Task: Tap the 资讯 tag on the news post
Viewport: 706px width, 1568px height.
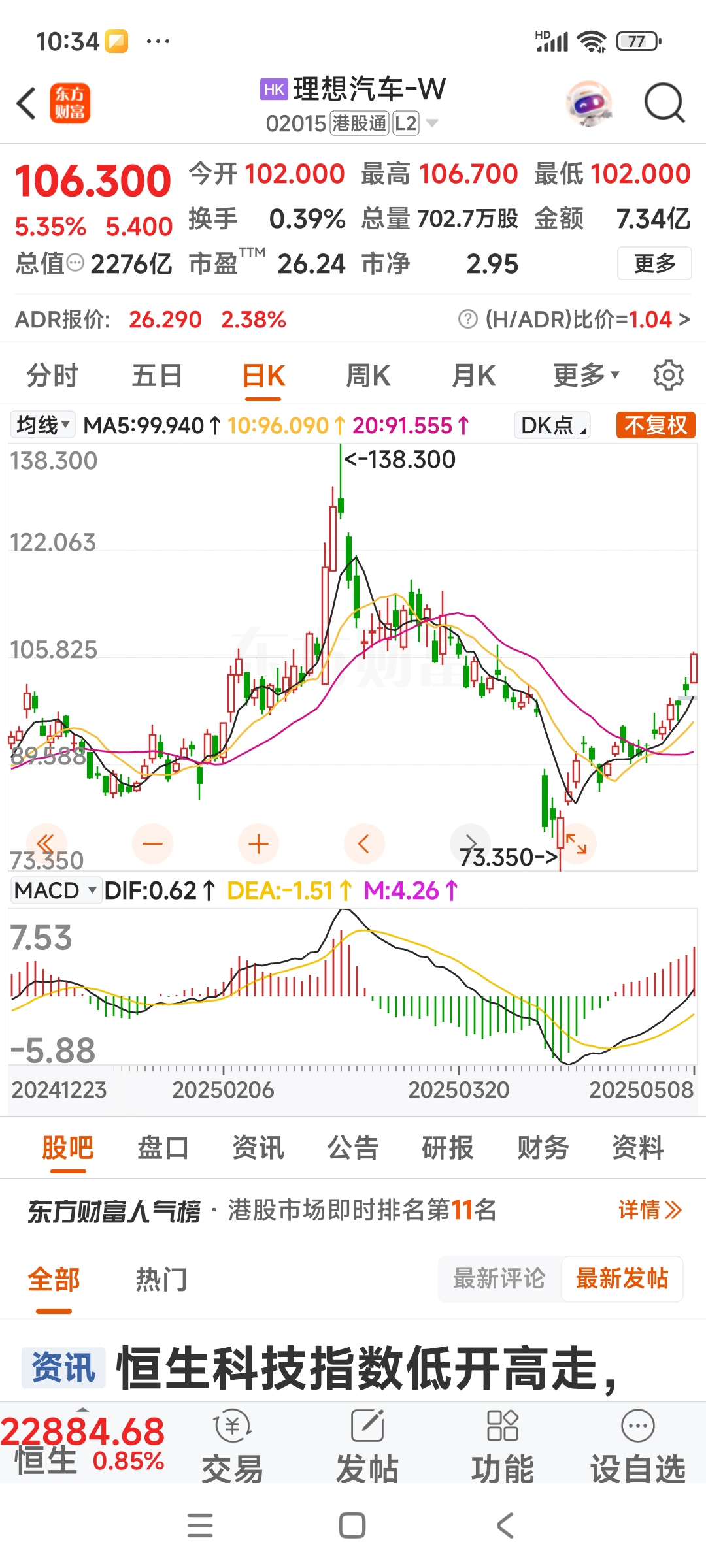Action: click(x=63, y=1367)
